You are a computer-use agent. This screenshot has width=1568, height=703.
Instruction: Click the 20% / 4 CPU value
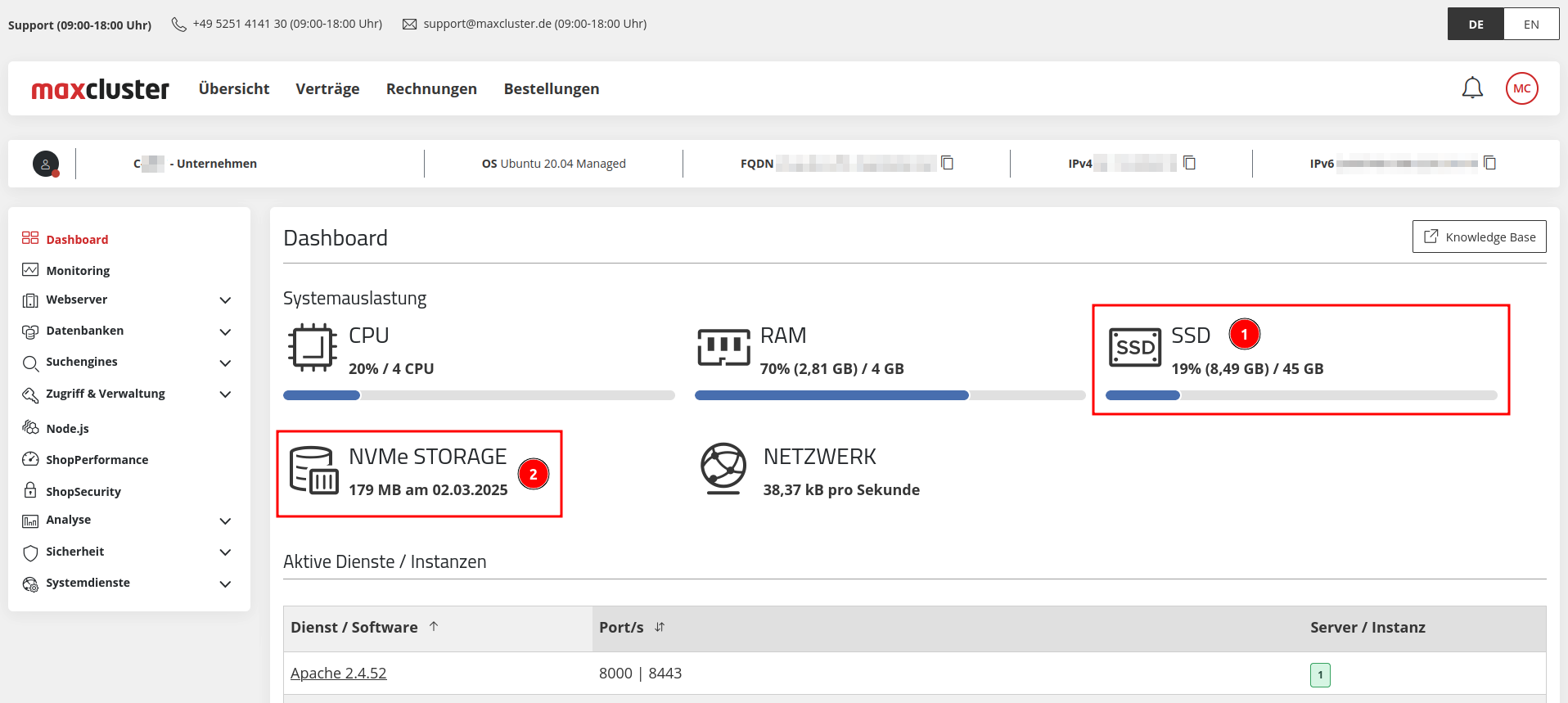(x=391, y=369)
